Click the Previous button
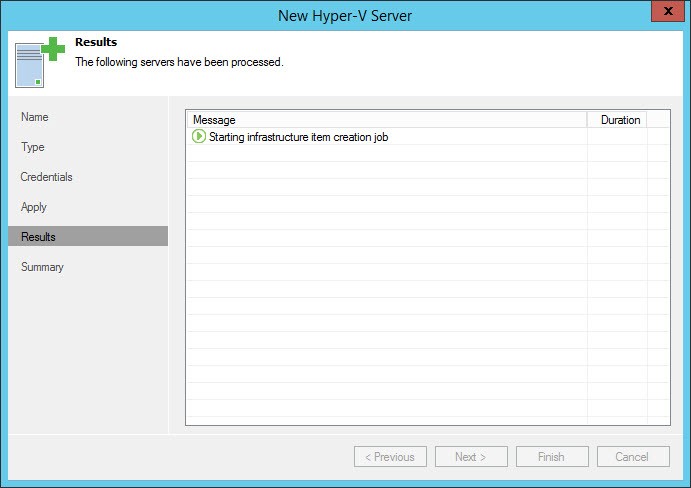 point(390,457)
